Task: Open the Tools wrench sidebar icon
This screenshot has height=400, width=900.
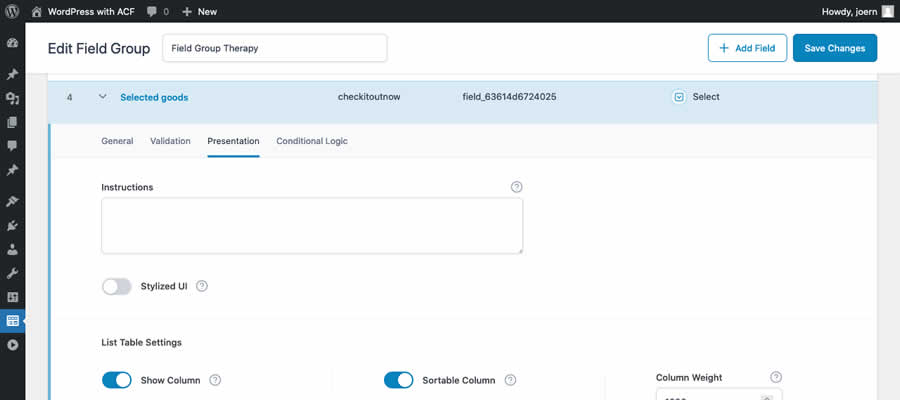Action: [x=13, y=273]
